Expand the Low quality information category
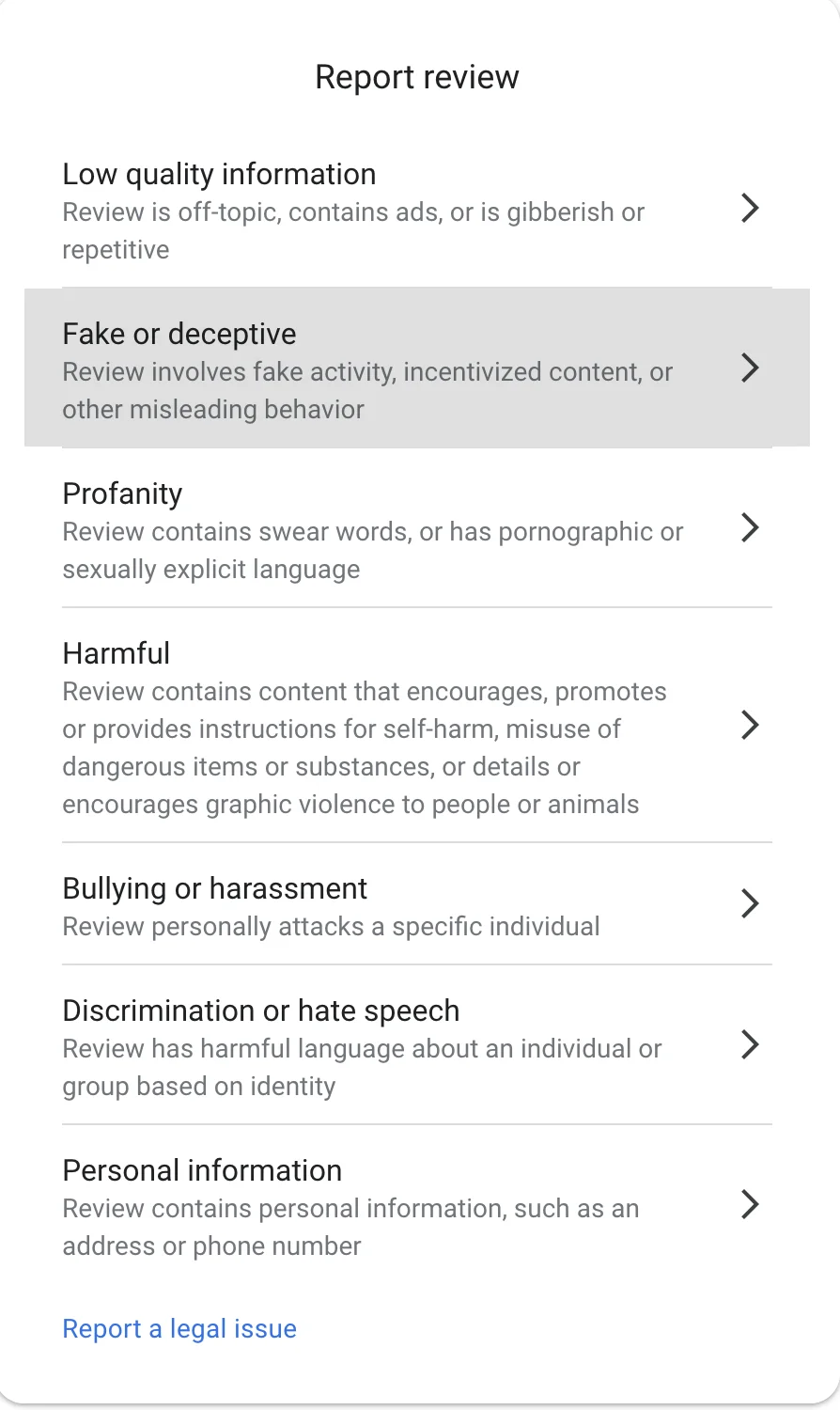Screen dimensions: 840x1410 pyautogui.click(x=376, y=209)
